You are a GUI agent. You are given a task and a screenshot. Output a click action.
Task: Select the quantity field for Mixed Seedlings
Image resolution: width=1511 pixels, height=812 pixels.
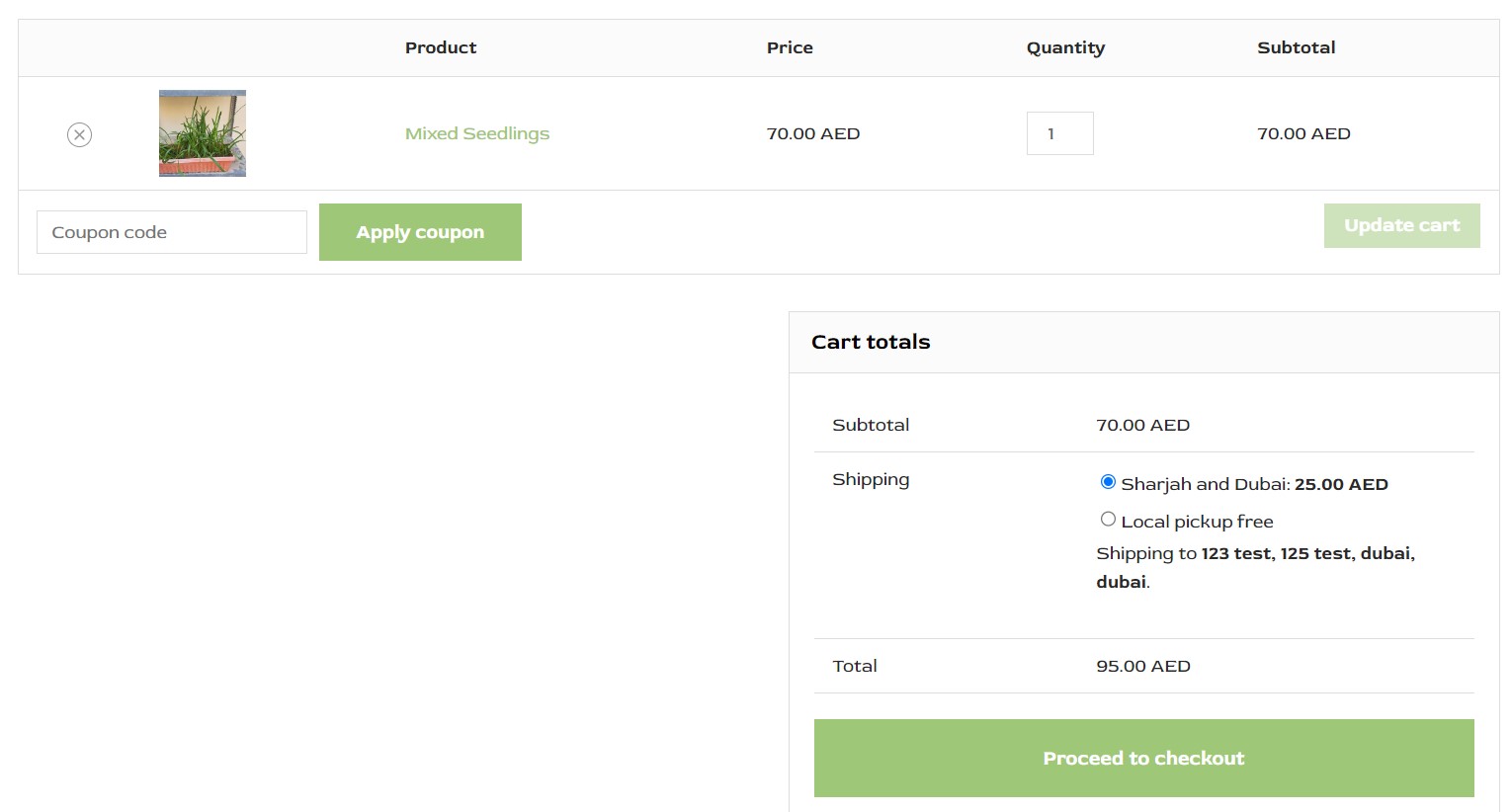click(1059, 133)
